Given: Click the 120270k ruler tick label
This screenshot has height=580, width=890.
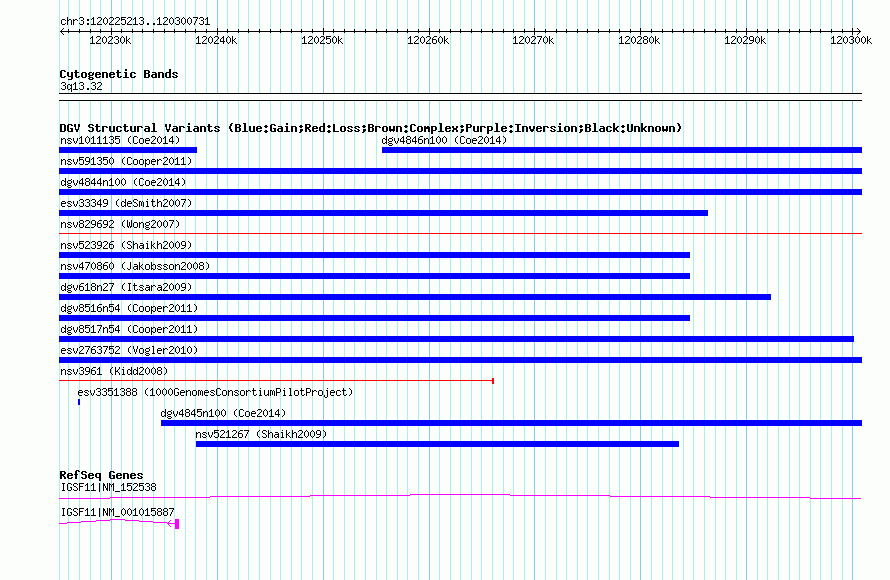Looking at the screenshot, I should click(533, 40).
